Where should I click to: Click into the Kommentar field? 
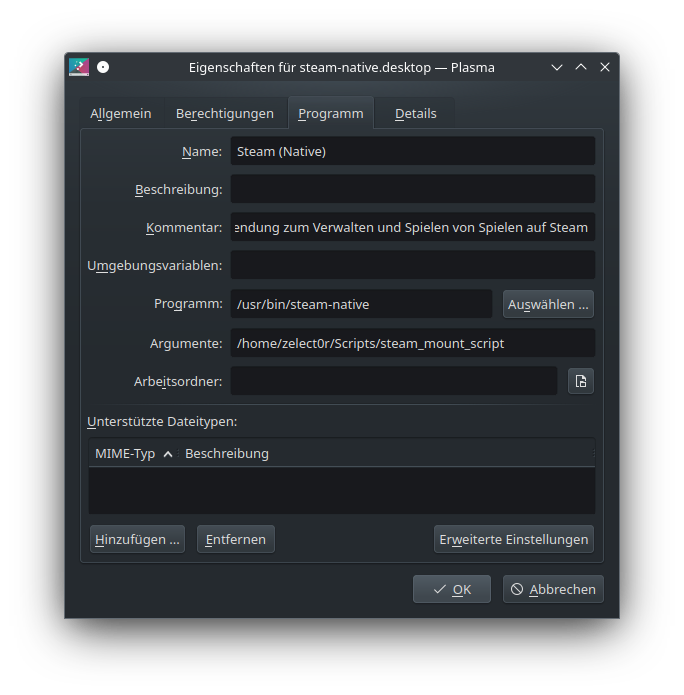tap(413, 227)
